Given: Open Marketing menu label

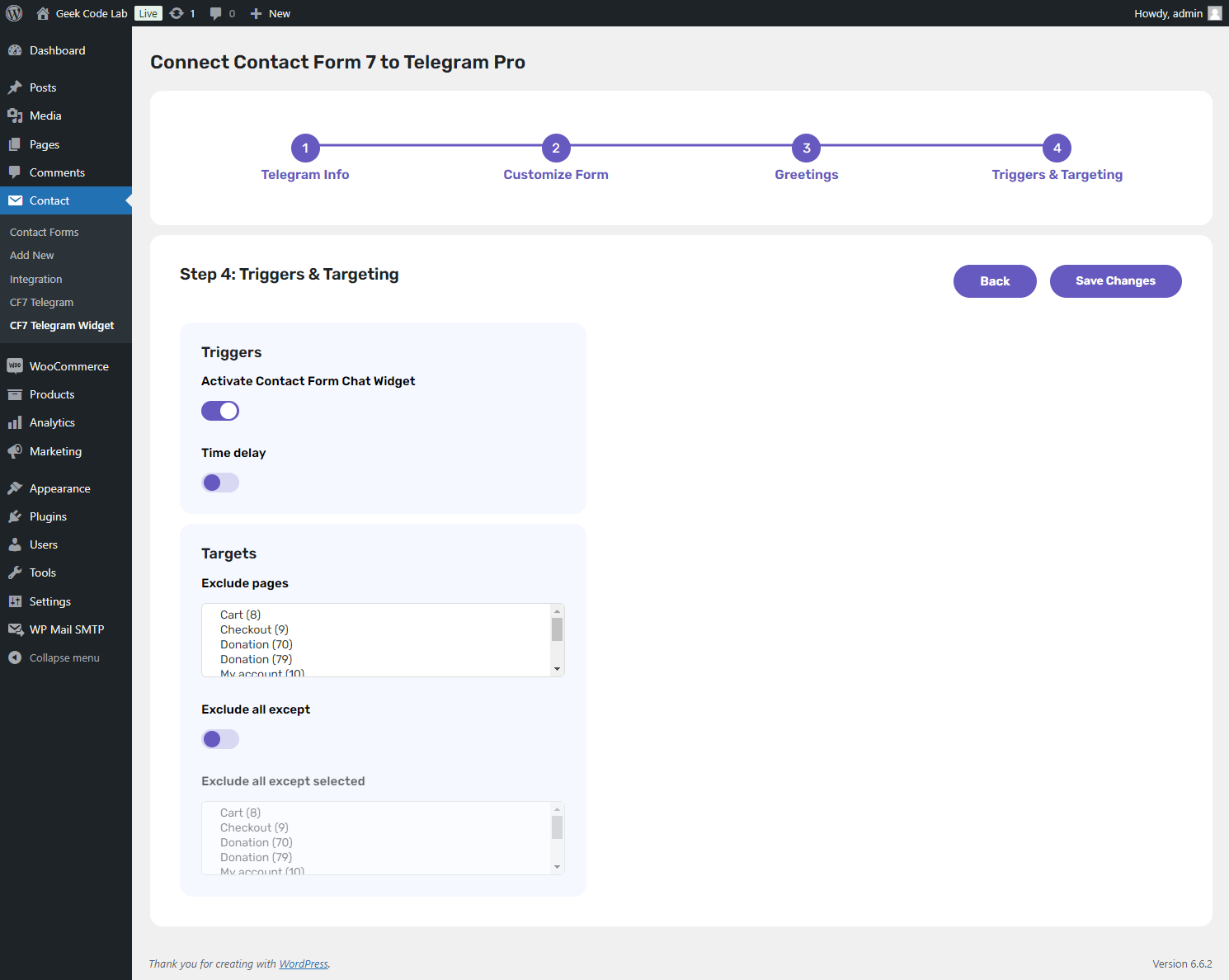Looking at the screenshot, I should click(56, 451).
